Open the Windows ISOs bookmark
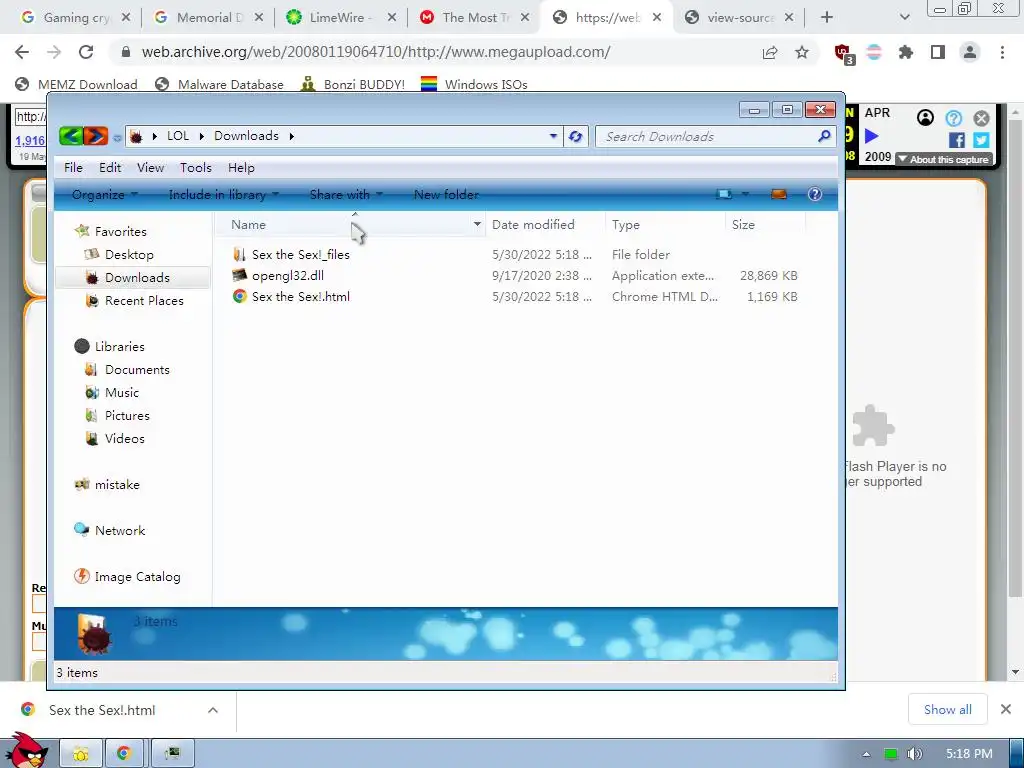 coord(474,84)
